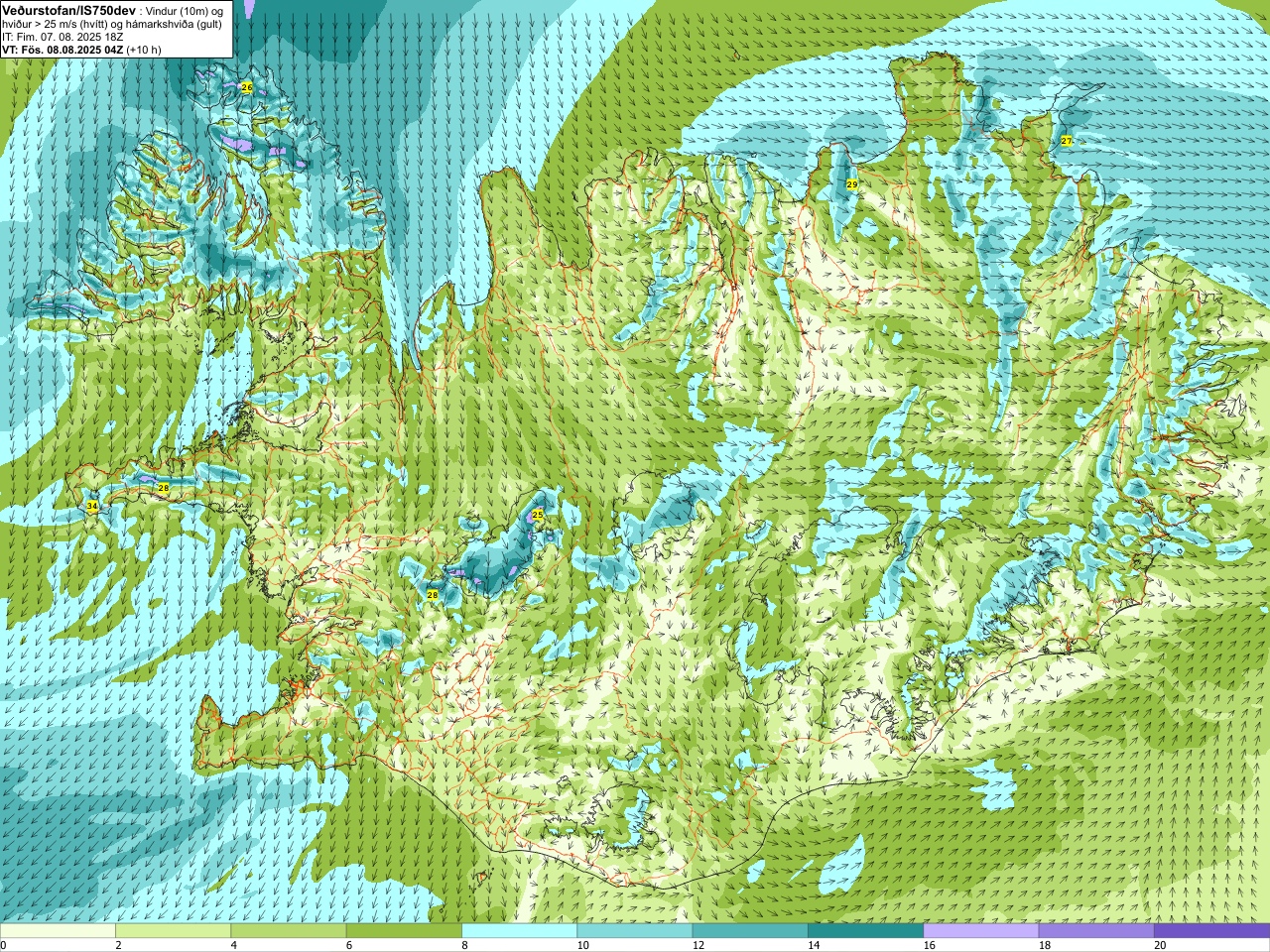Click the legend scale value 16
Image resolution: width=1270 pixels, height=952 pixels.
(929, 945)
